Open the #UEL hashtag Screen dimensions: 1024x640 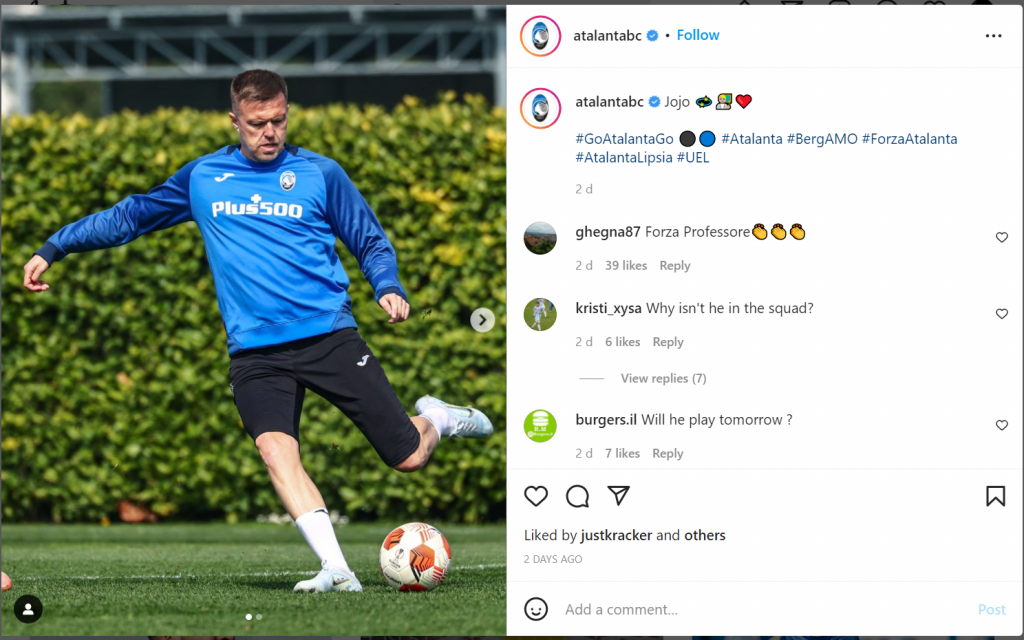click(693, 157)
